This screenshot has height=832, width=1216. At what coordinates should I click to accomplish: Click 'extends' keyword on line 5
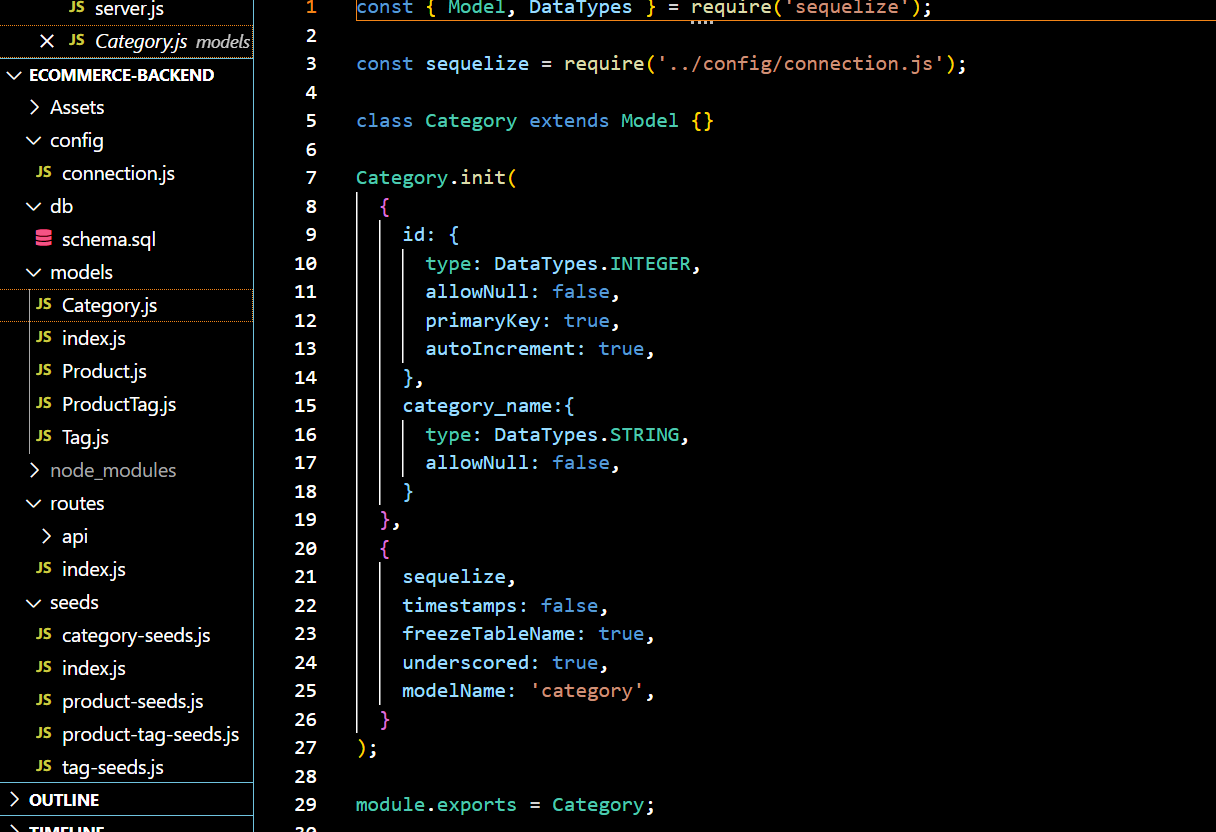click(x=569, y=121)
